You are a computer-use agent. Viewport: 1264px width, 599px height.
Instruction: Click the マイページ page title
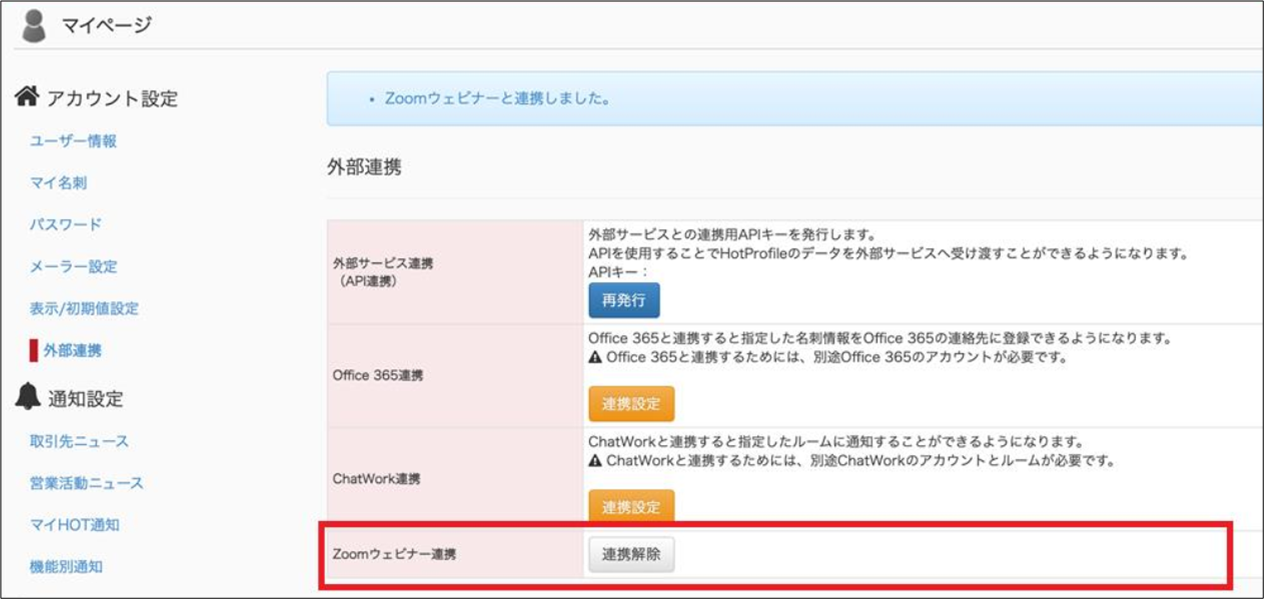(x=106, y=26)
